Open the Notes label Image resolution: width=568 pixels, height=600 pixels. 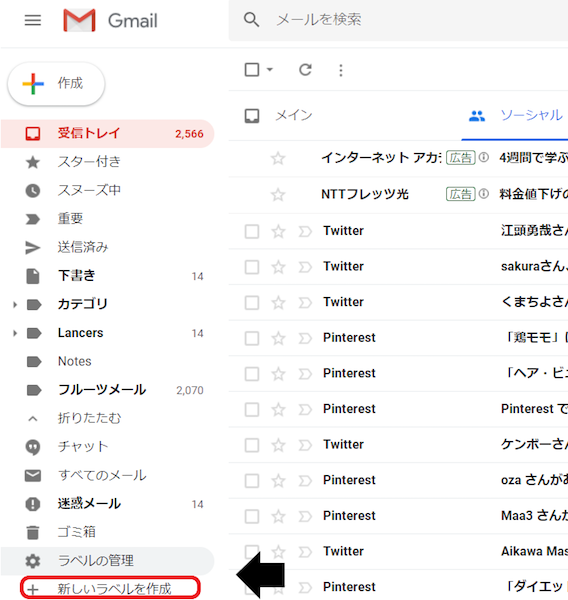pyautogui.click(x=107, y=361)
